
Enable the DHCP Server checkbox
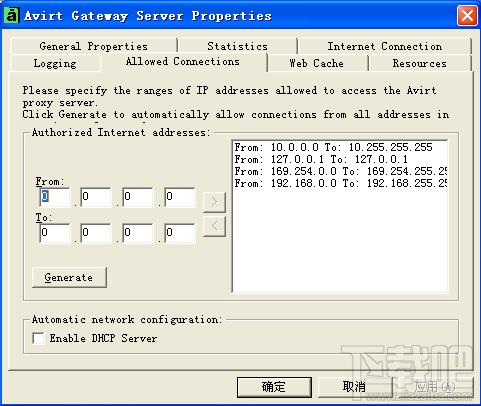[38, 338]
